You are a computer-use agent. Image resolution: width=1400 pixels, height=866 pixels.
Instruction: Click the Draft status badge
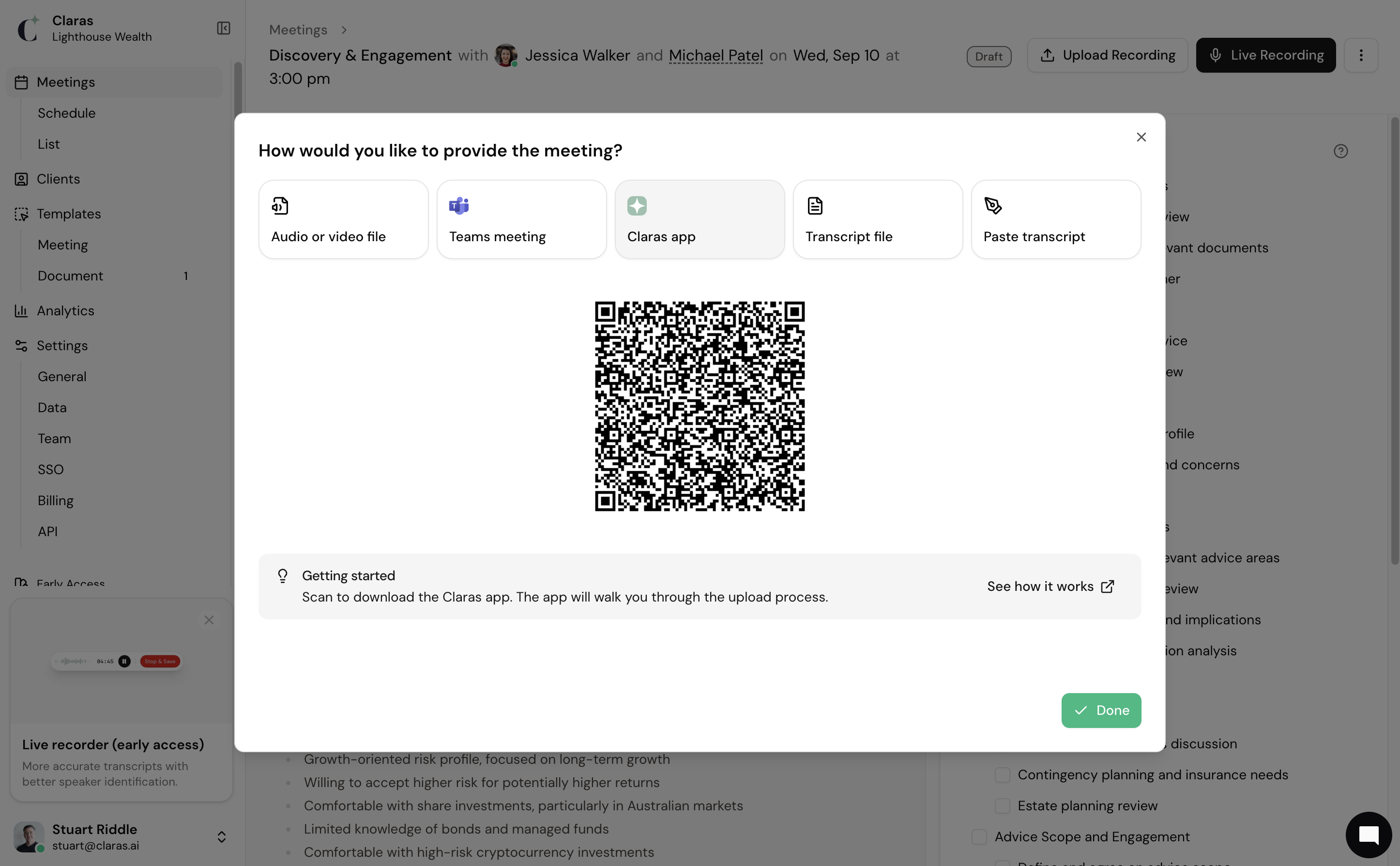click(989, 56)
